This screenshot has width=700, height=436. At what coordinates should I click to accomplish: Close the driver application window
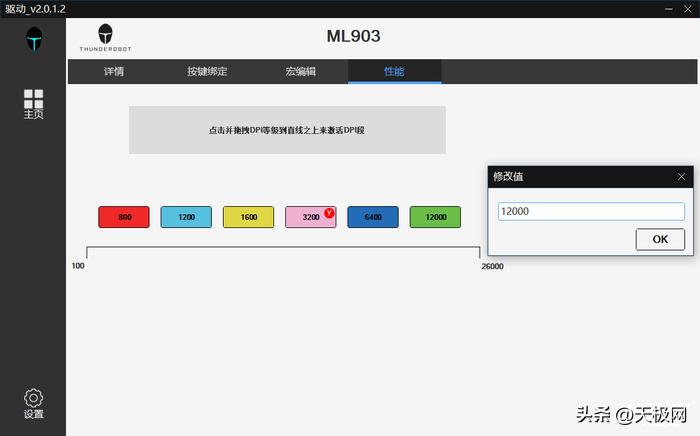point(688,9)
